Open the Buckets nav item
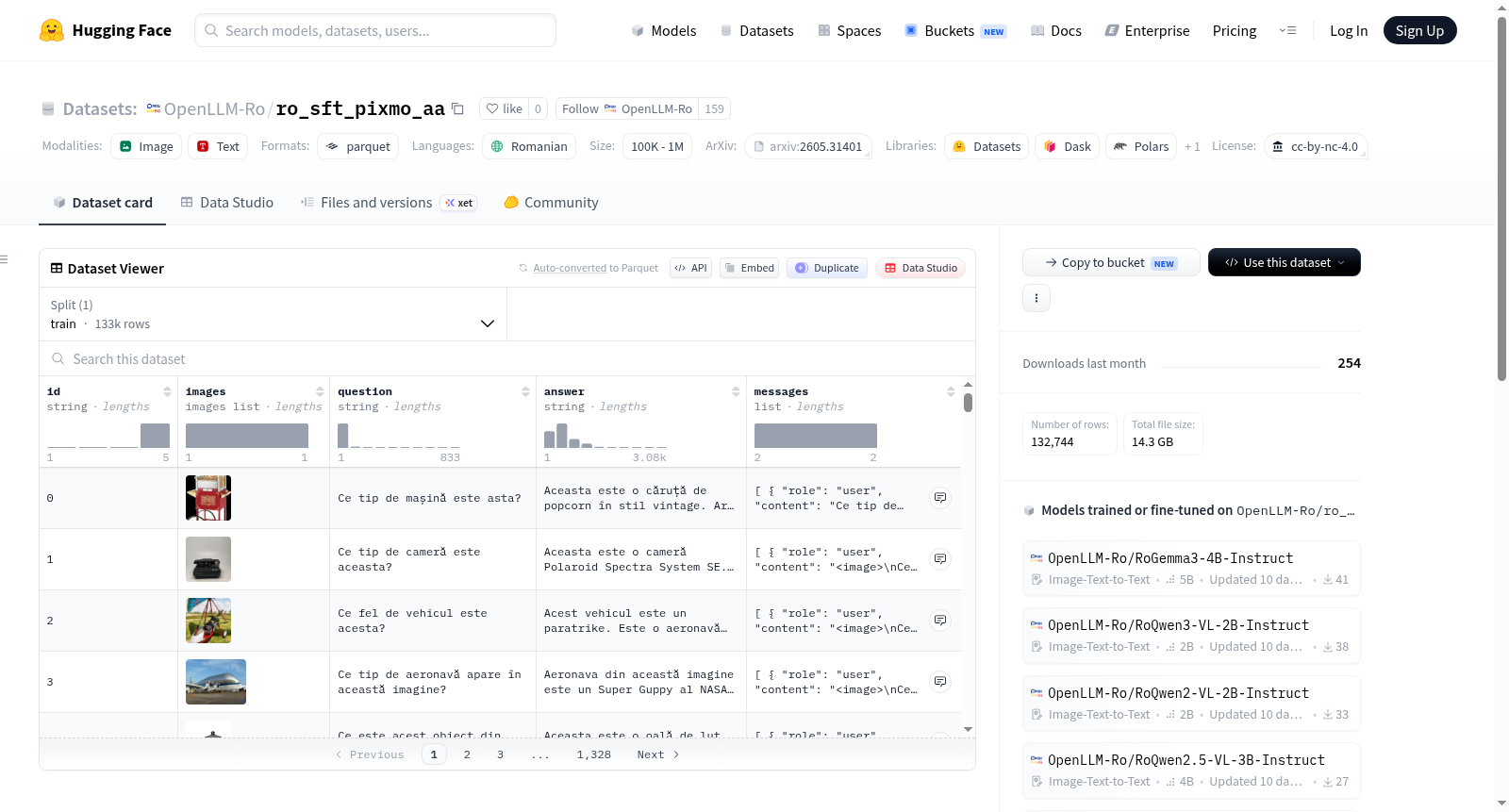The height and width of the screenshot is (812, 1509). [x=955, y=30]
